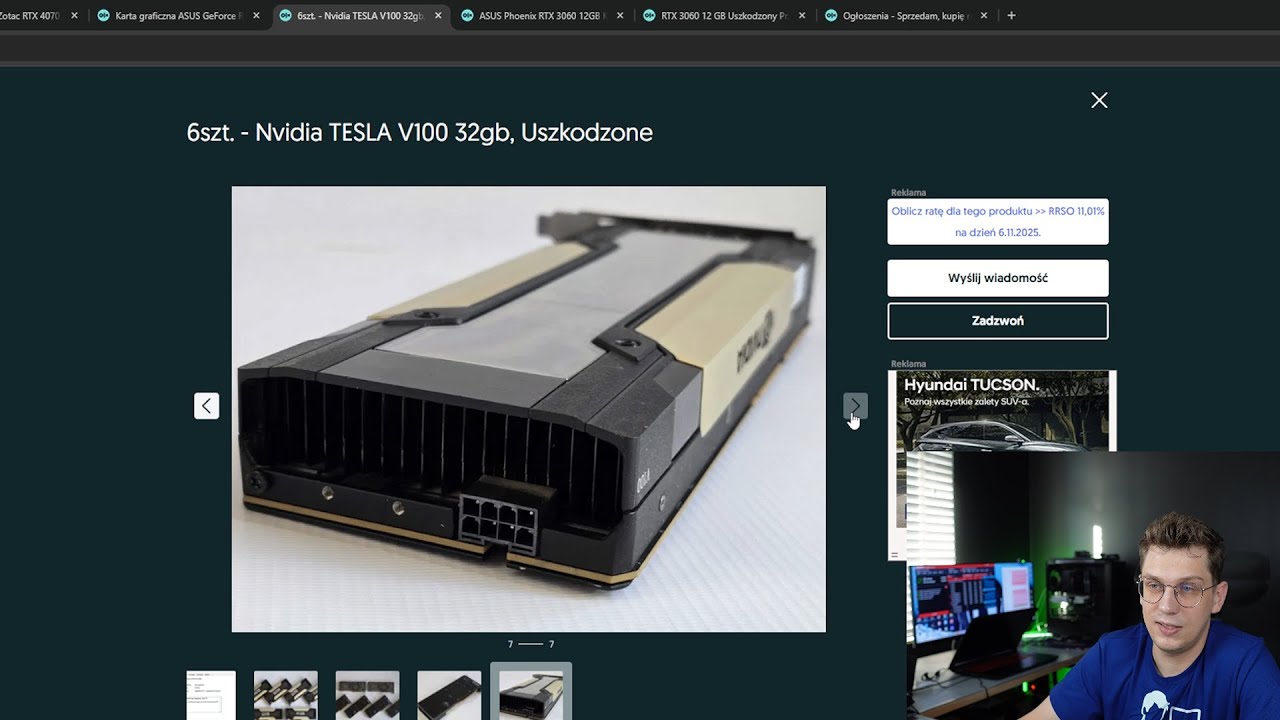Image resolution: width=1280 pixels, height=720 pixels.
Task: Select the fourth thumbnail of single dark card
Action: 449,695
